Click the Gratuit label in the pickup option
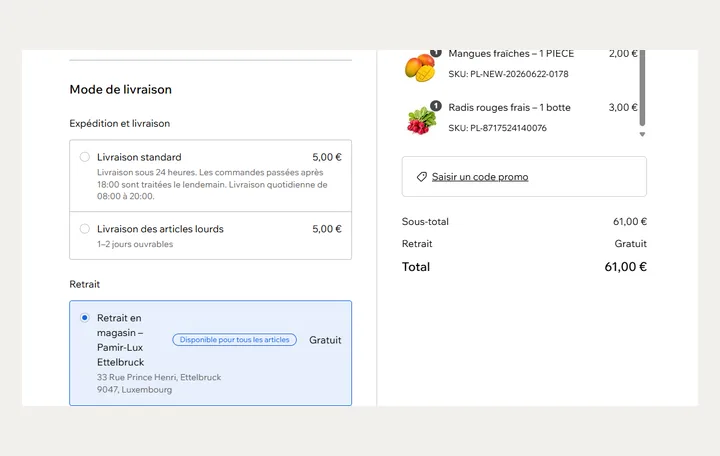The image size is (720, 456). click(325, 340)
